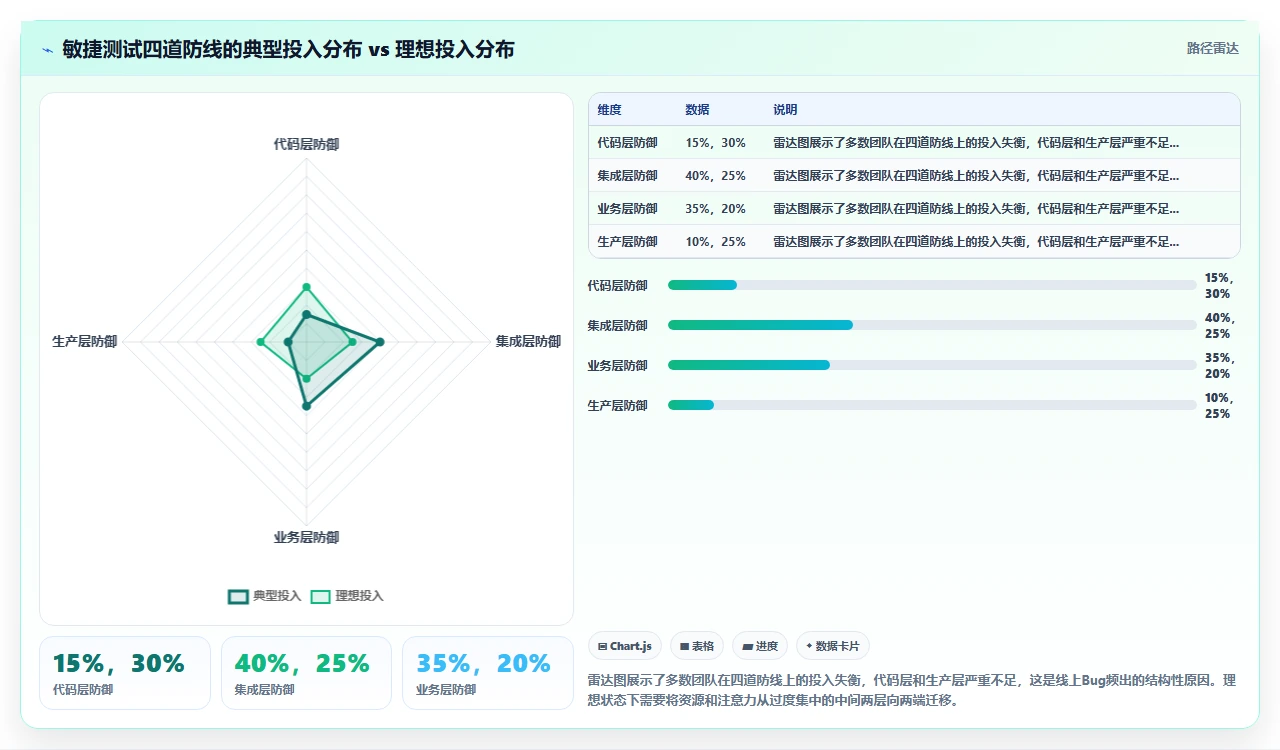The image size is (1280, 750).
Task: Toggle the 典型投入 legend swatch
Action: [x=238, y=596]
